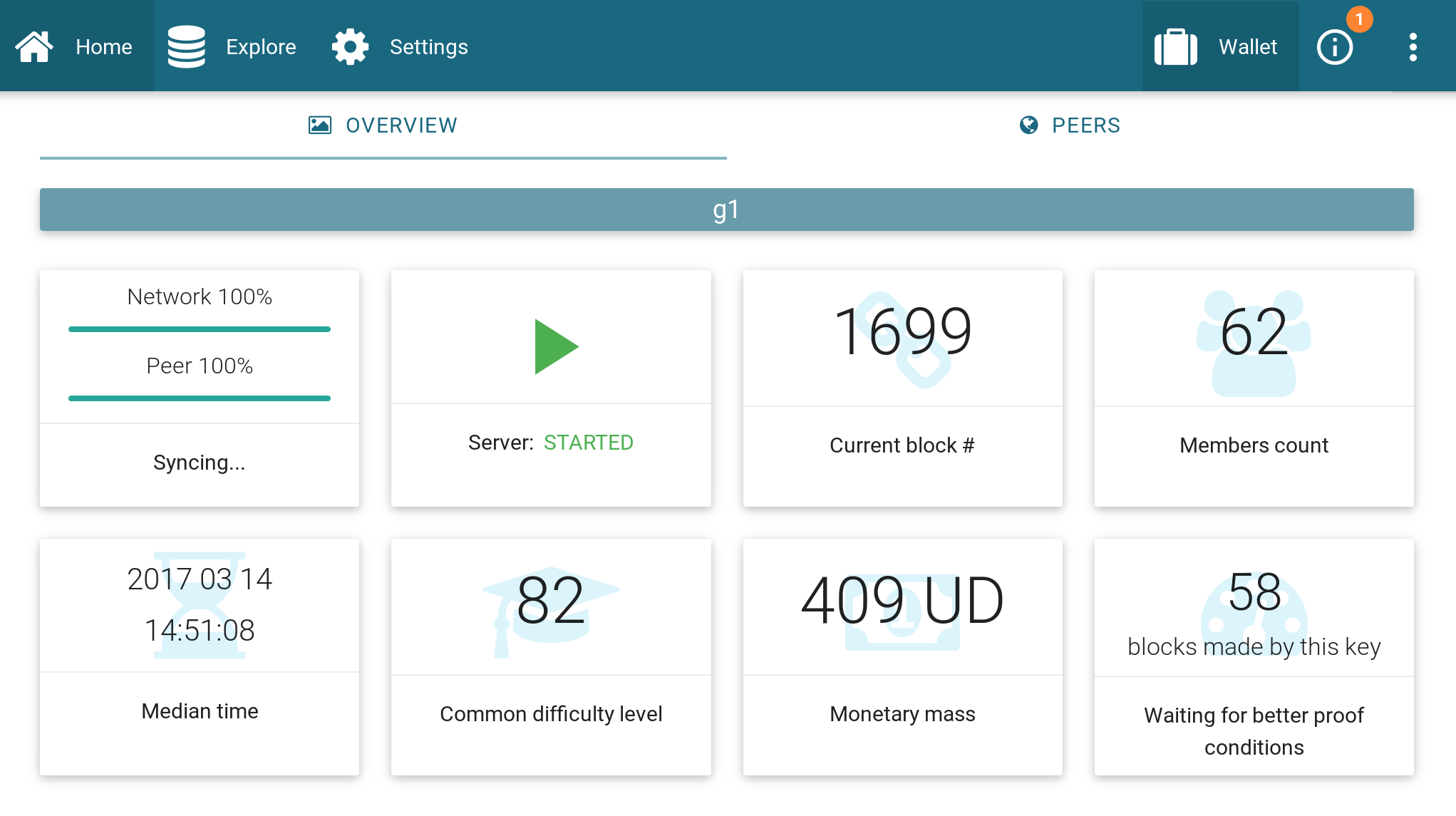
Task: Click the Peers globe icon
Action: click(1028, 125)
